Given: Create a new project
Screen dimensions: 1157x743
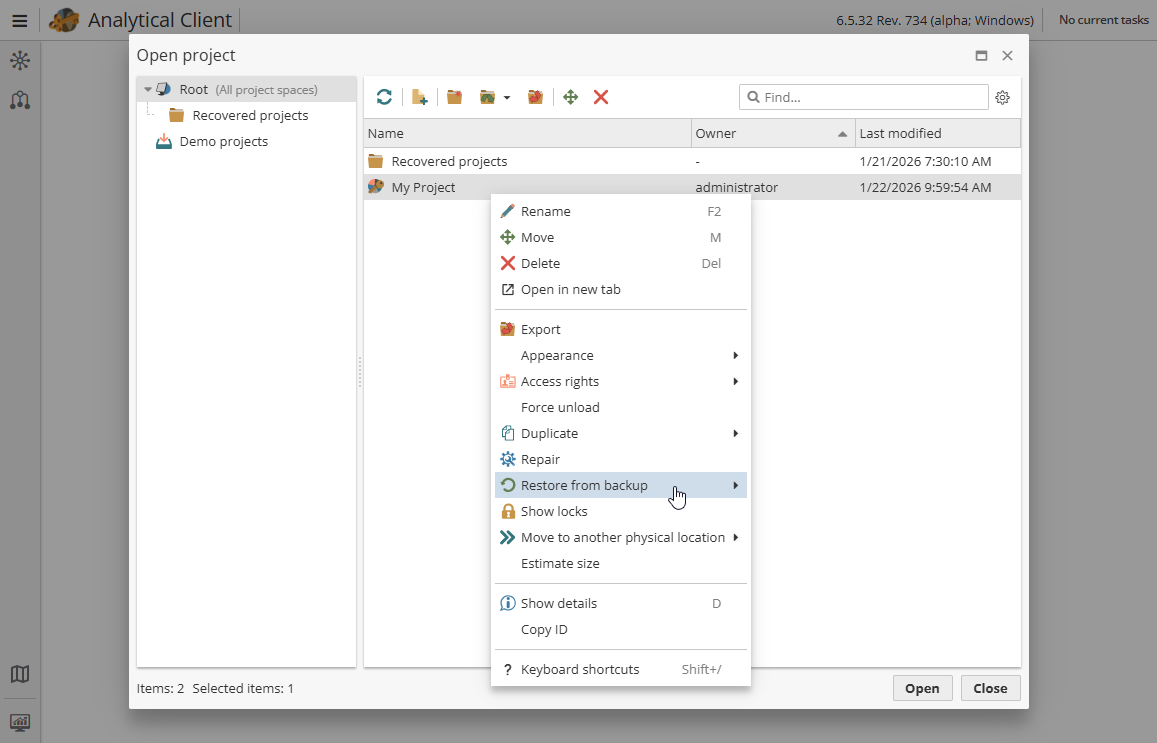Looking at the screenshot, I should click(419, 97).
